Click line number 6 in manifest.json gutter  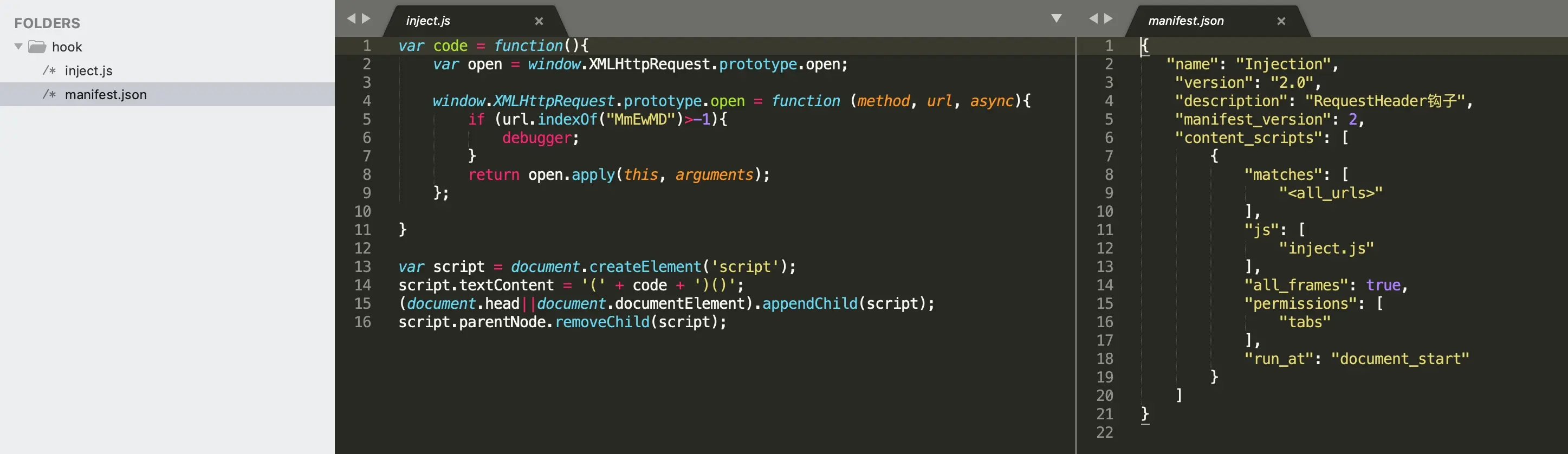[x=1109, y=138]
